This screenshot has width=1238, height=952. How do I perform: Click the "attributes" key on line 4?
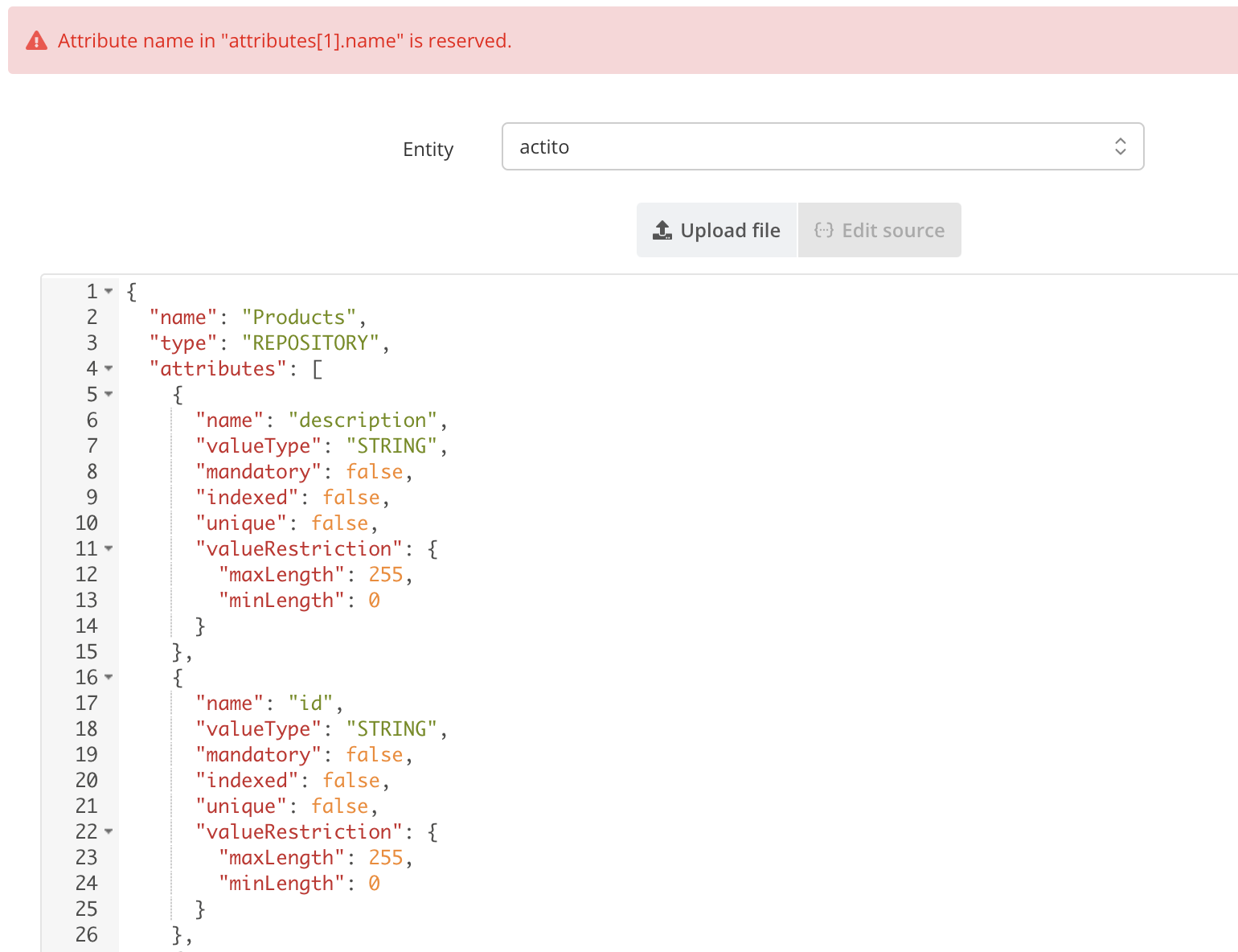coord(218,369)
